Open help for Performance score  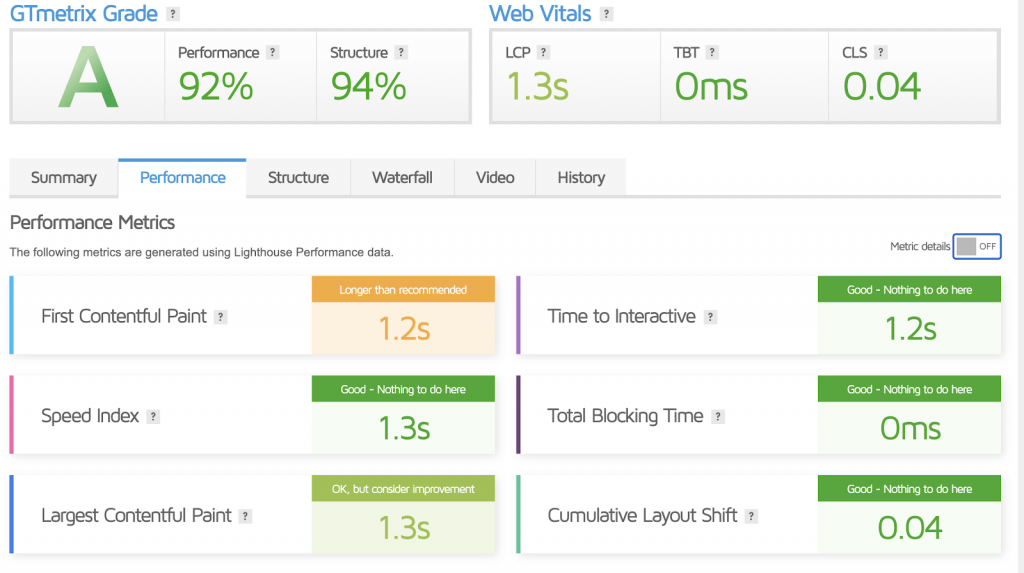[273, 53]
